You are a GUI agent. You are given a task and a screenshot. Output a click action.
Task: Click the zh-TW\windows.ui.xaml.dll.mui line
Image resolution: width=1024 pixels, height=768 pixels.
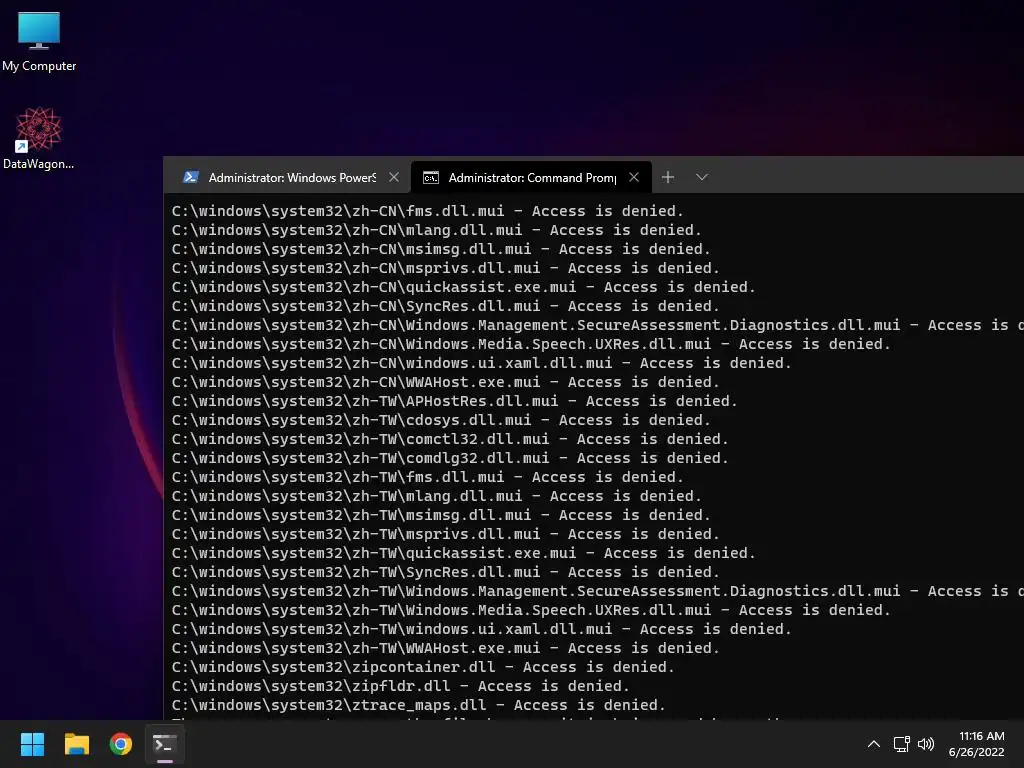pos(481,628)
